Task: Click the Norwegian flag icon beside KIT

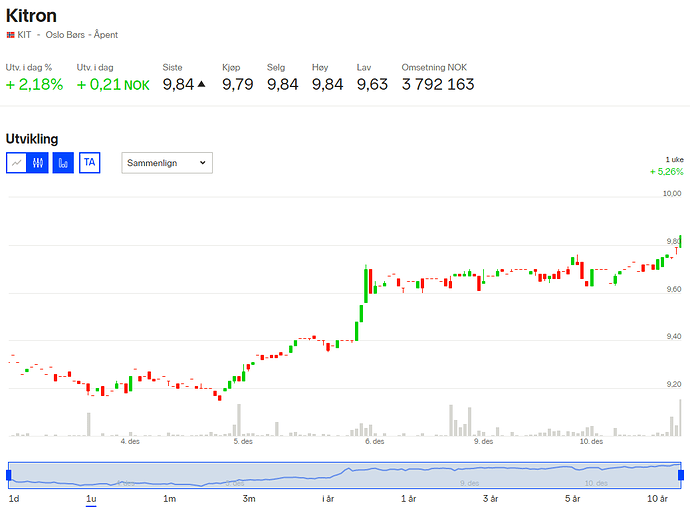Action: pos(11,35)
